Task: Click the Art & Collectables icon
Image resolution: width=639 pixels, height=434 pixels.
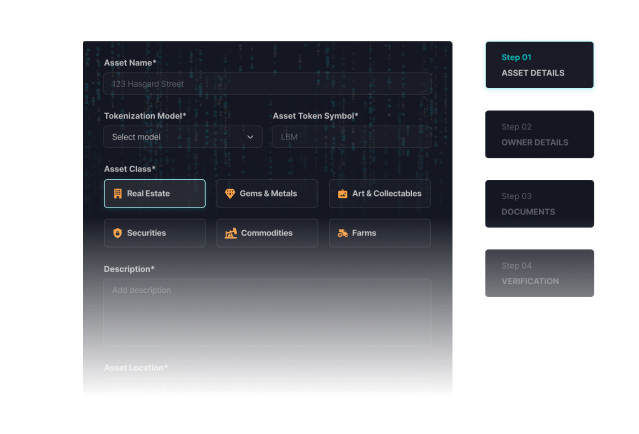Action: pyautogui.click(x=343, y=193)
